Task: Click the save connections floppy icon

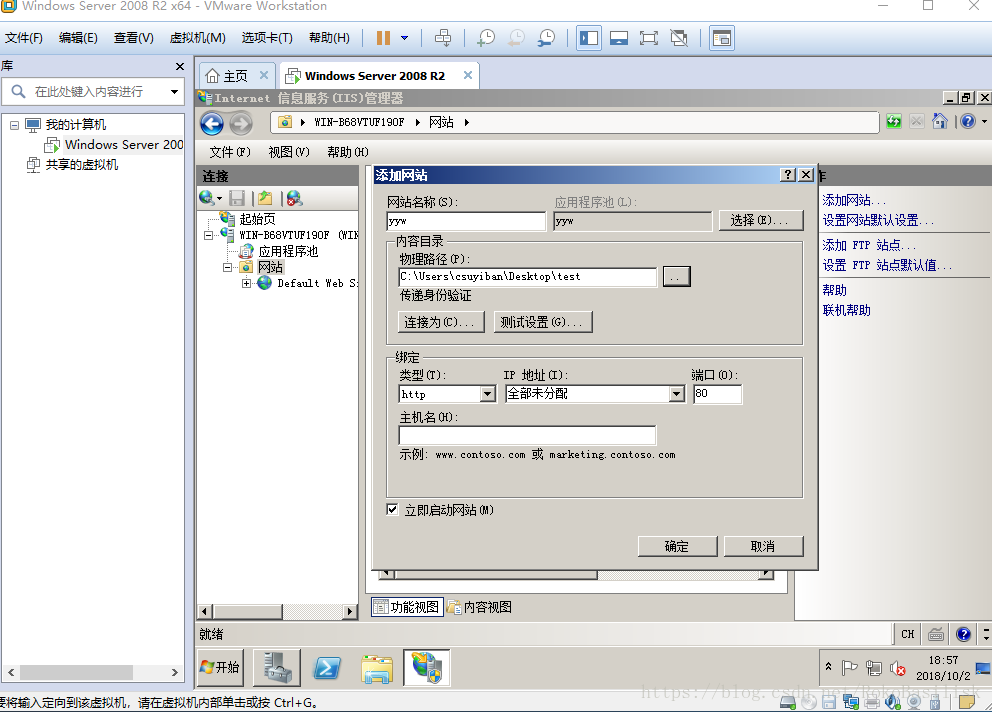Action: [237, 199]
